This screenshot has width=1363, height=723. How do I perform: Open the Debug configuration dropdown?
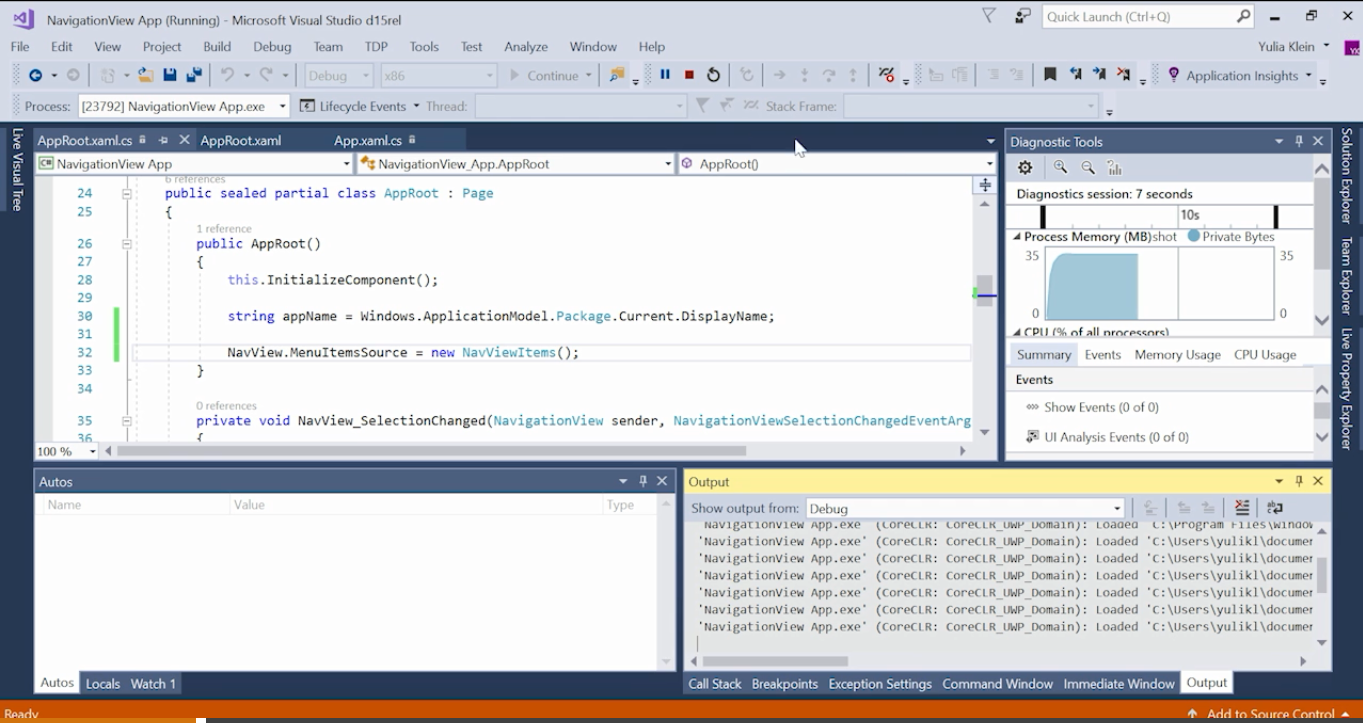point(339,75)
